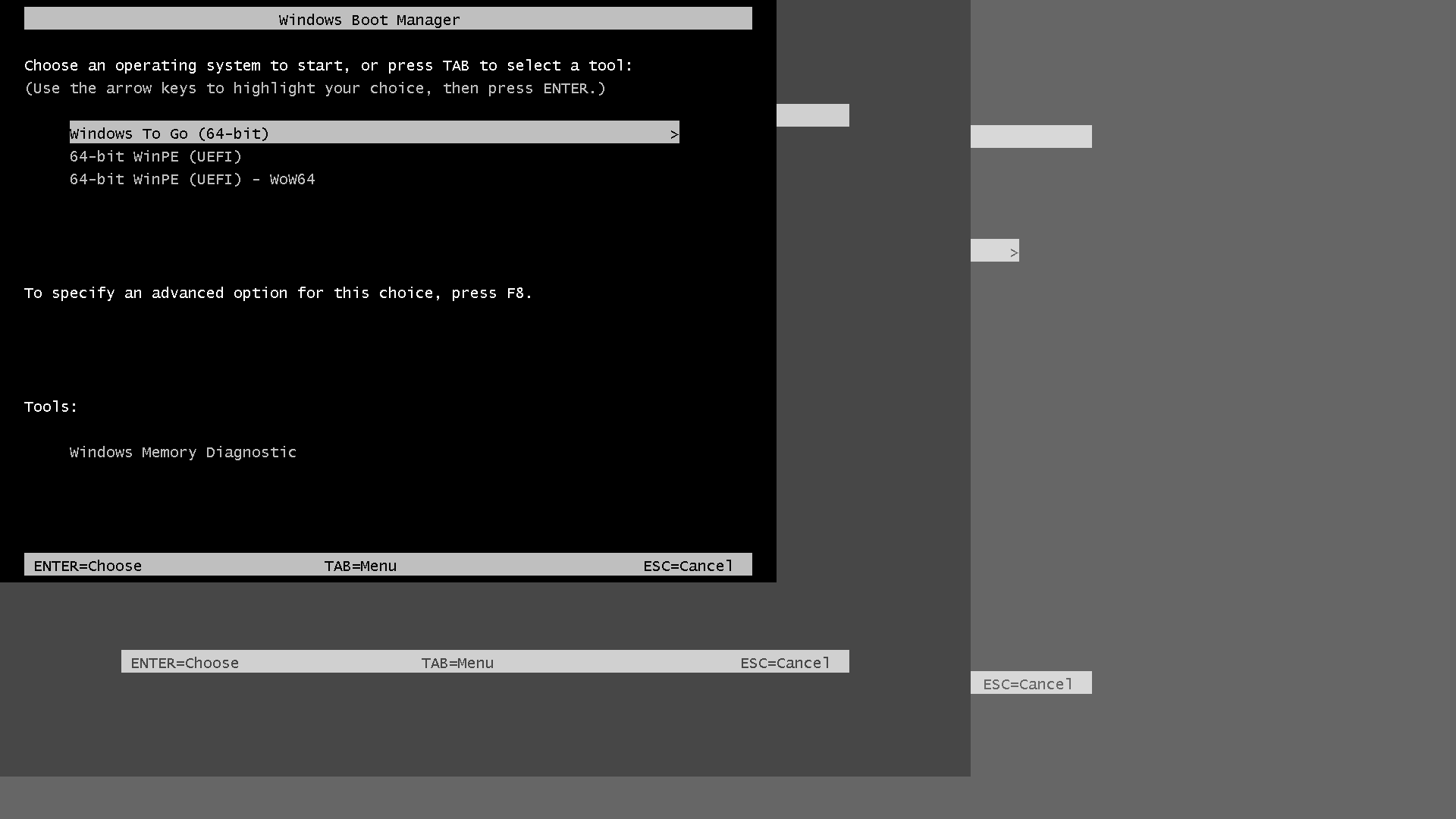Click 'Choose an operating system to start' line
This screenshot has height=819, width=1456.
(328, 66)
